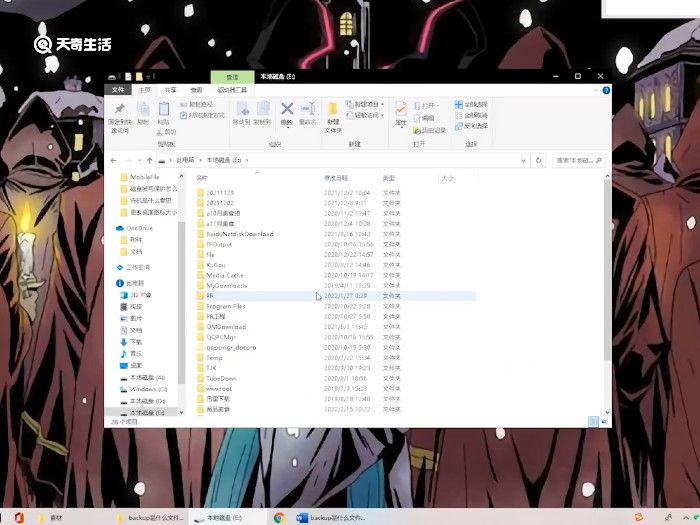Sort by the Name column header
Viewport: 700px width, 525px height.
[x=202, y=178]
